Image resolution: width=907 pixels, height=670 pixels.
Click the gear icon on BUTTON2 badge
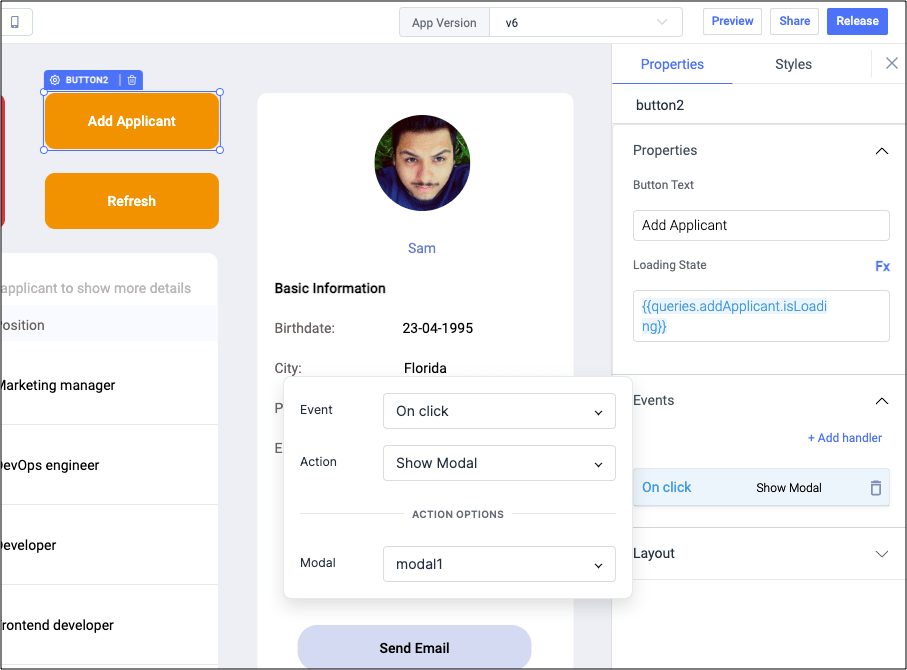(55, 79)
